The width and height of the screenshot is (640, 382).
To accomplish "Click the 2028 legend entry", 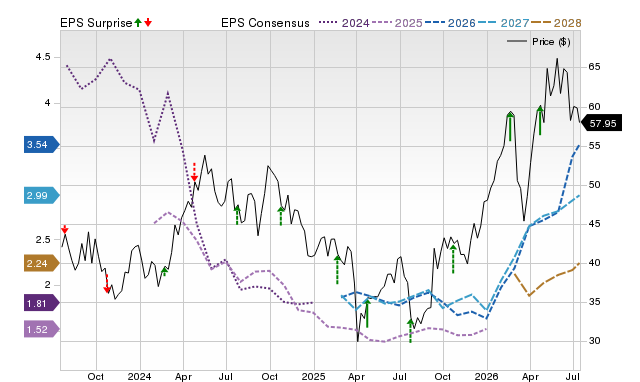I will coord(556,23).
